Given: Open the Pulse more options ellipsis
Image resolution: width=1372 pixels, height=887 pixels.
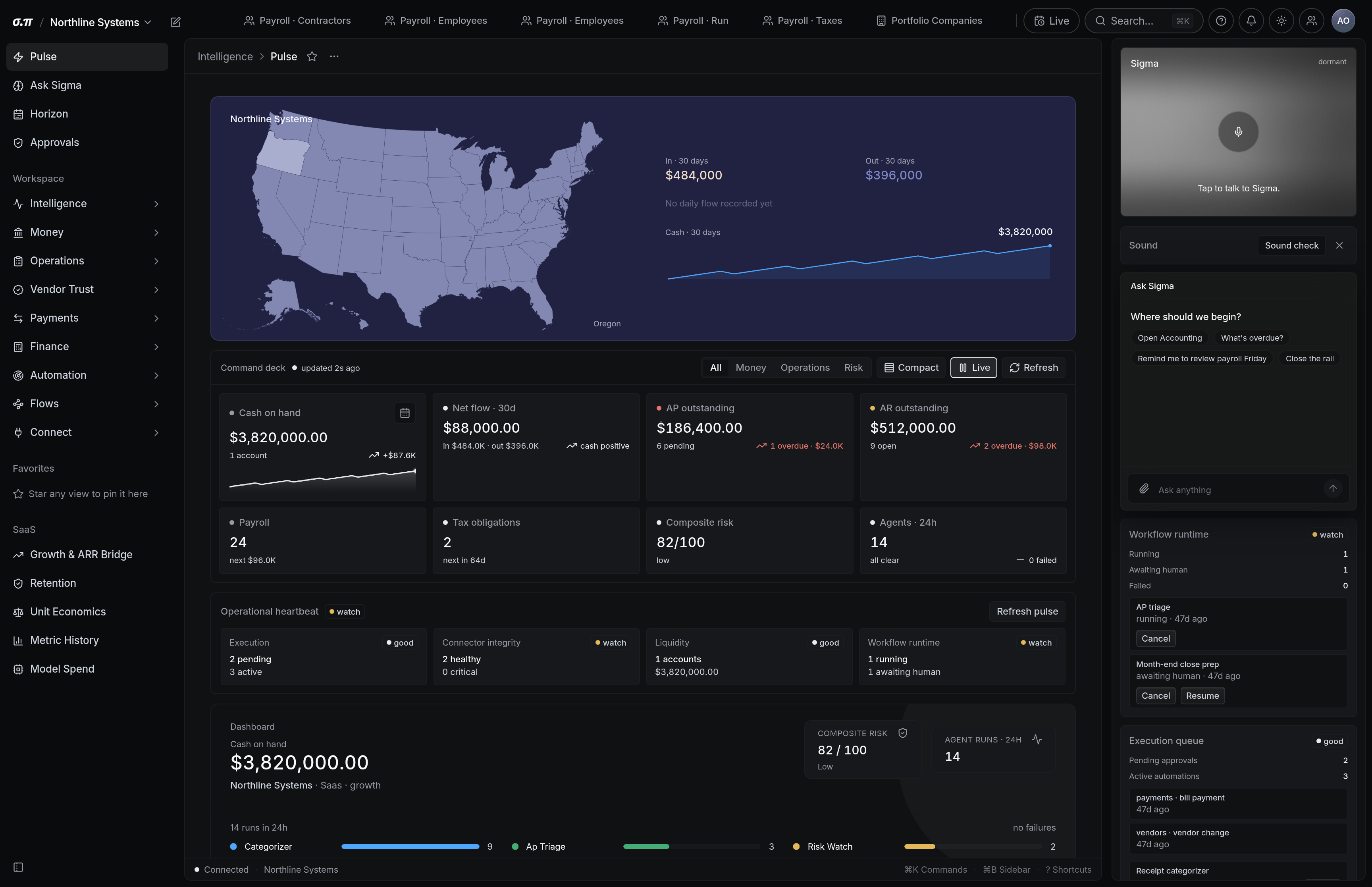Looking at the screenshot, I should (334, 56).
